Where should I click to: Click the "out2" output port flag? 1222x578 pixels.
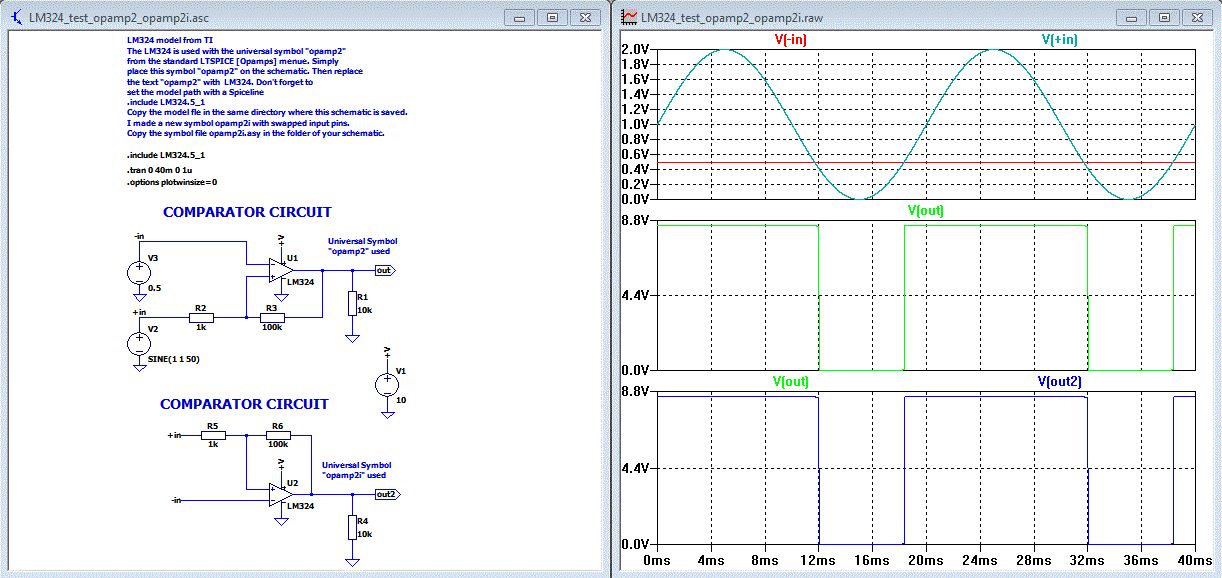(387, 493)
